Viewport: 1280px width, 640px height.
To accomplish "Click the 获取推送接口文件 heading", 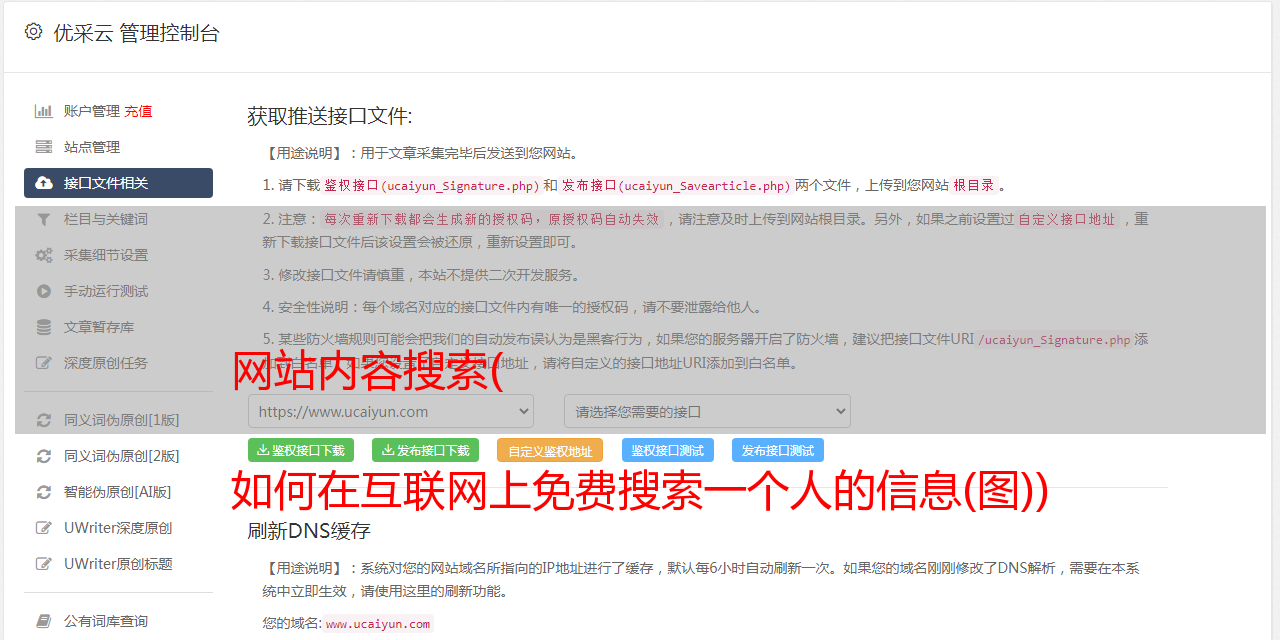I will coord(330,116).
